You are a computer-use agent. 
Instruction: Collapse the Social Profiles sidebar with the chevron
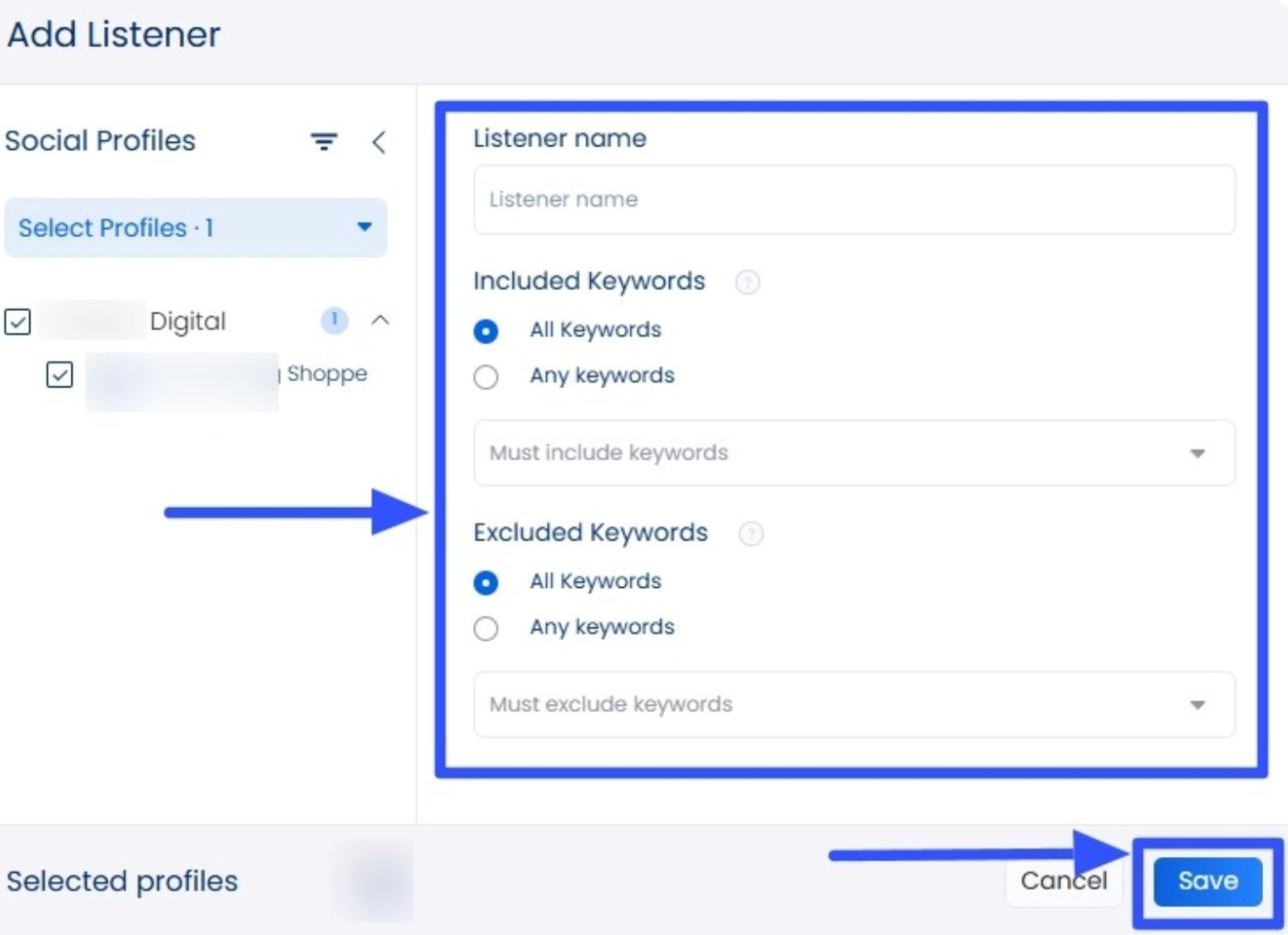pos(378,143)
